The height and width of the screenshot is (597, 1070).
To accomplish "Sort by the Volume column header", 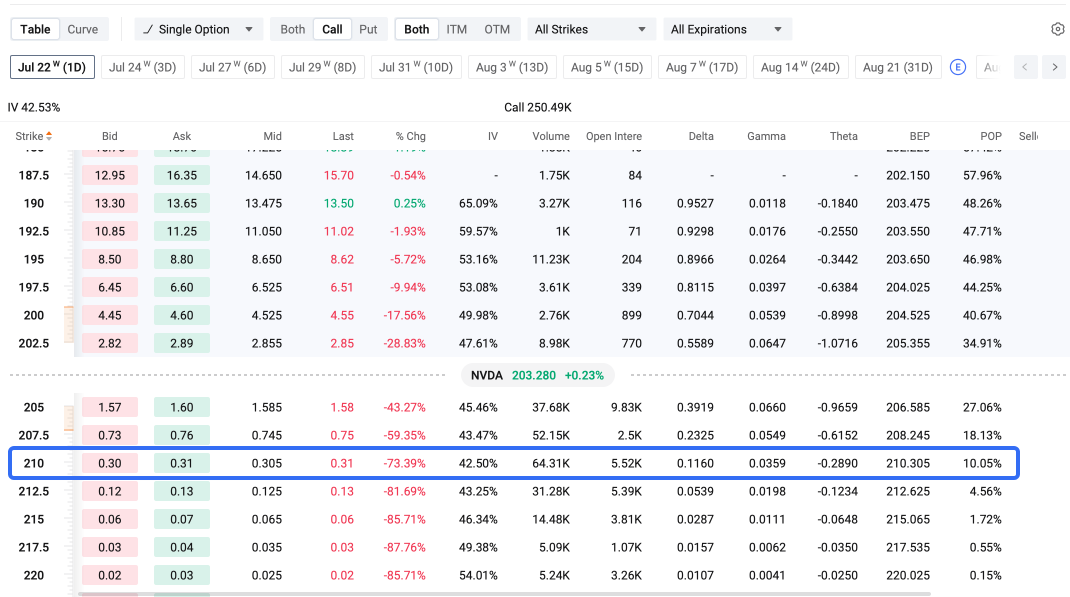I will [x=551, y=136].
